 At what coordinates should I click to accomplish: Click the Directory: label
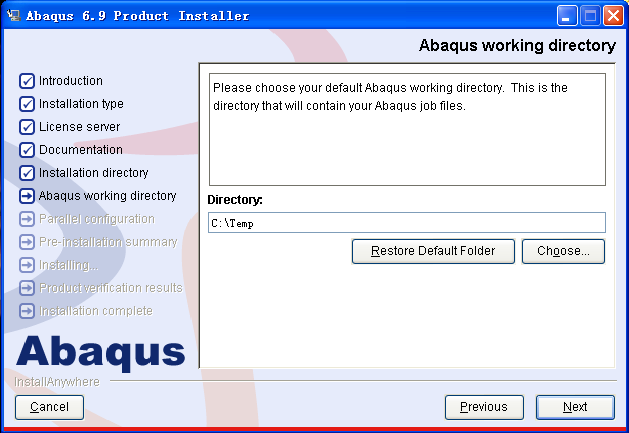(x=235, y=200)
